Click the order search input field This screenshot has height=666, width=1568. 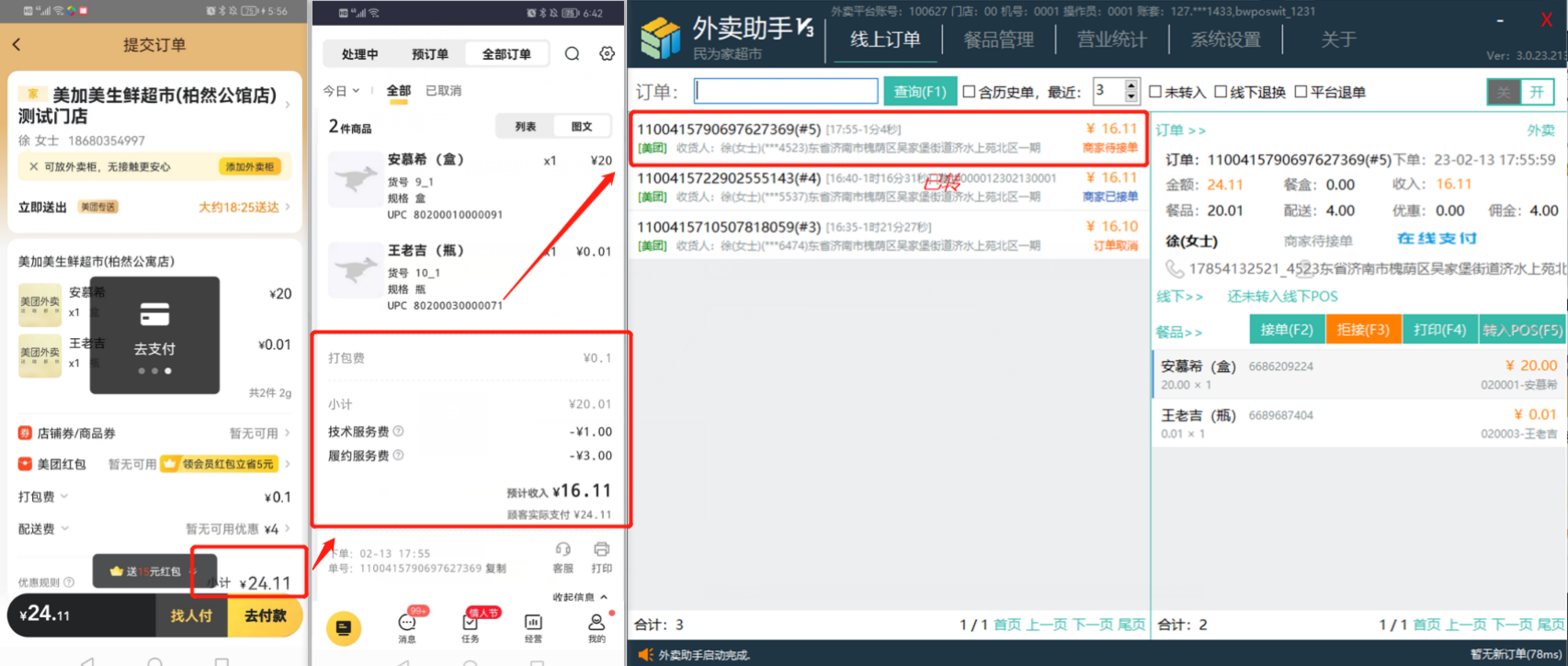pyautogui.click(x=786, y=91)
